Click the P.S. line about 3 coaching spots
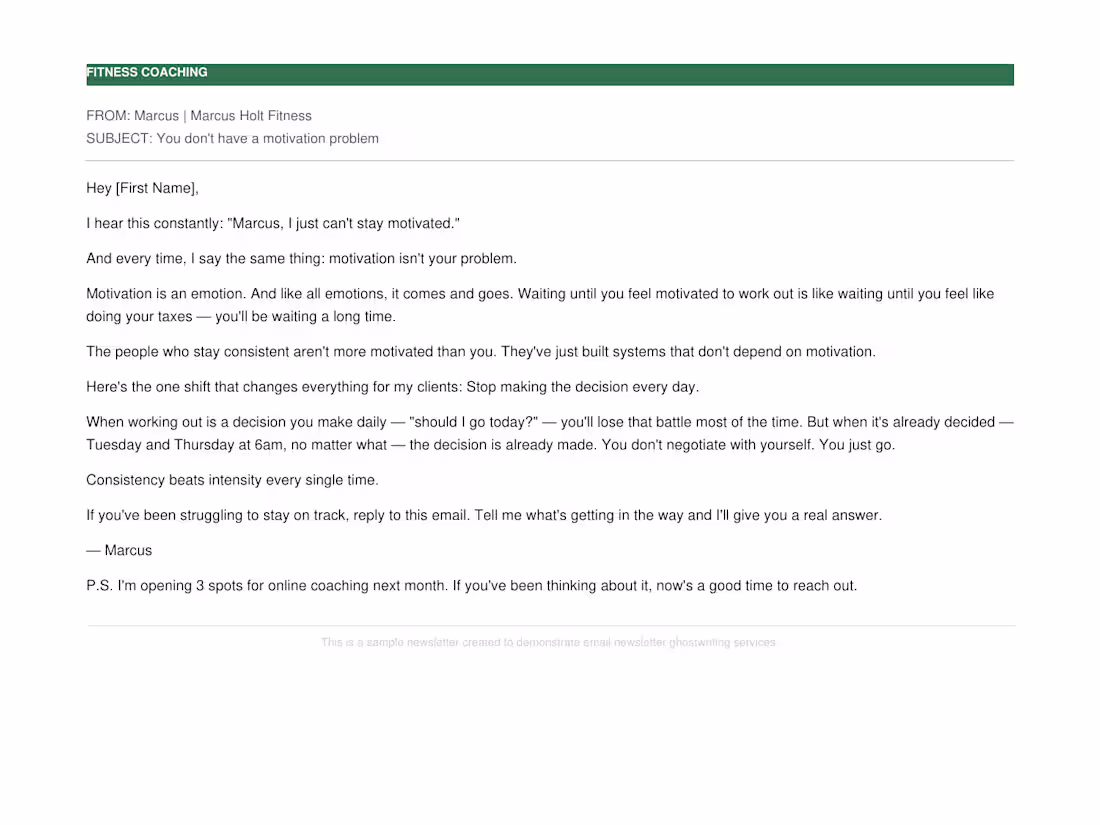Viewport: 1100px width, 825px height. pos(471,586)
